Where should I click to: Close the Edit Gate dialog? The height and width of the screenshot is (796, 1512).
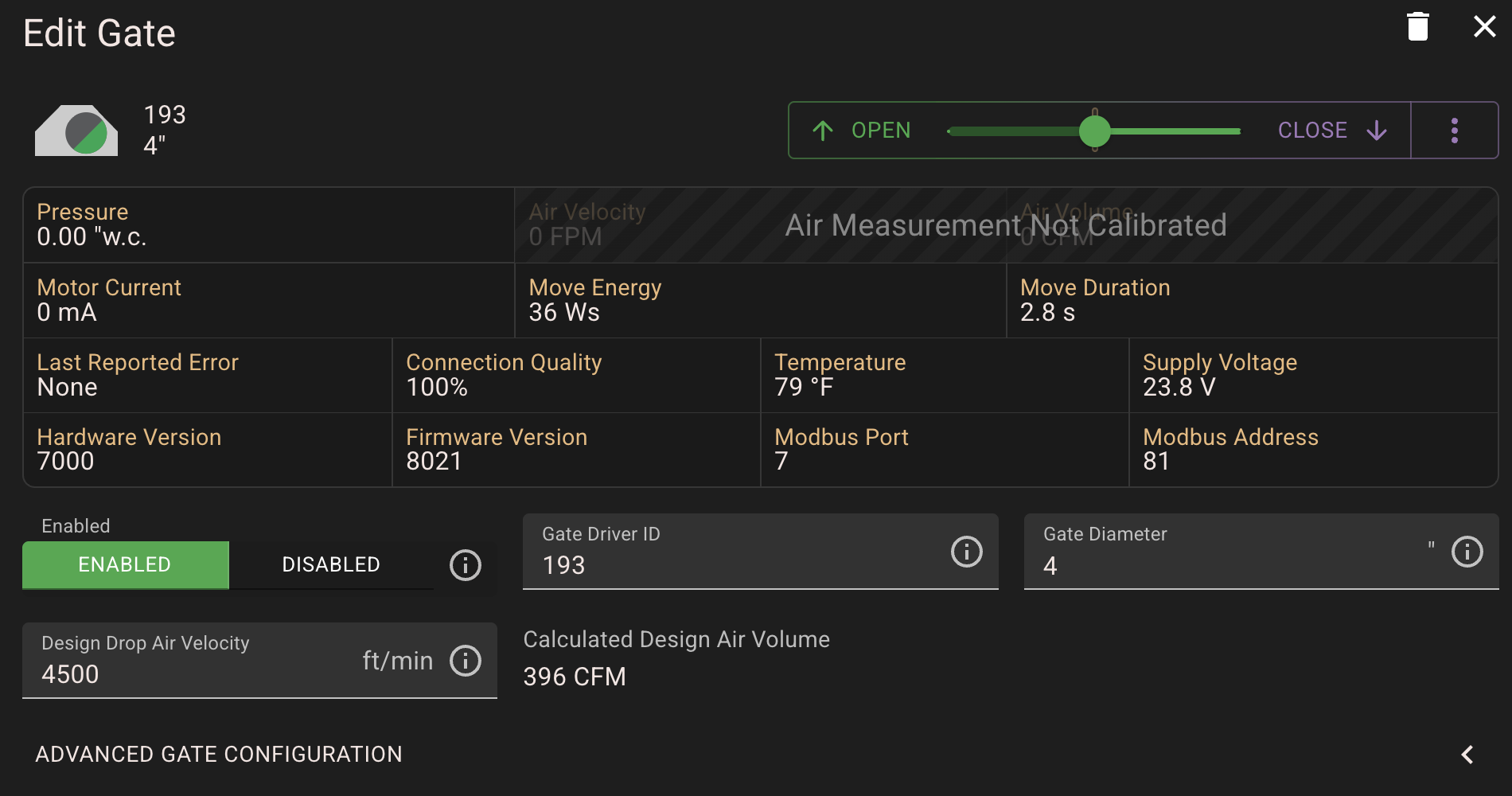1484,27
